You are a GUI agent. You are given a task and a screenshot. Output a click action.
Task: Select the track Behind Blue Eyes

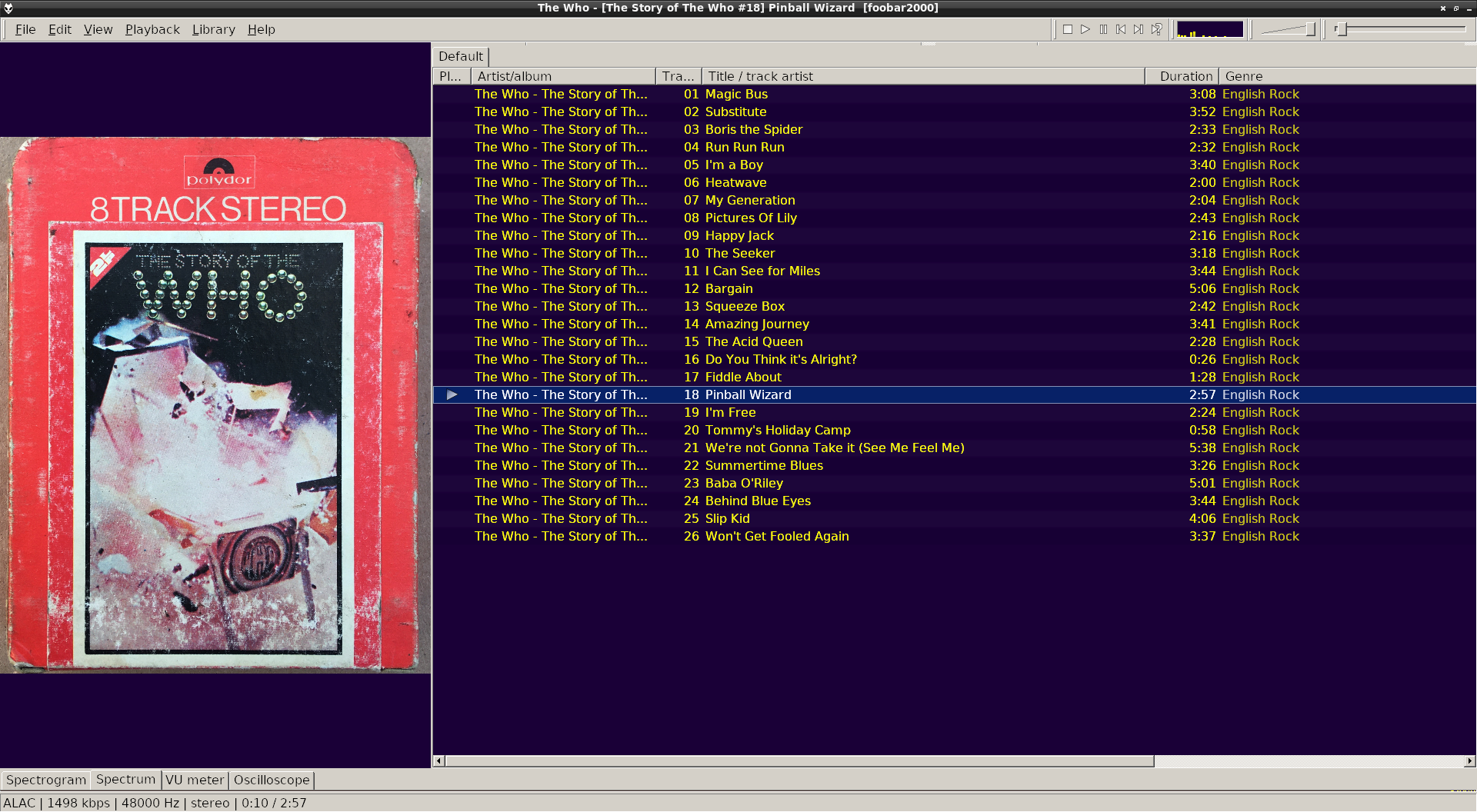click(954, 501)
